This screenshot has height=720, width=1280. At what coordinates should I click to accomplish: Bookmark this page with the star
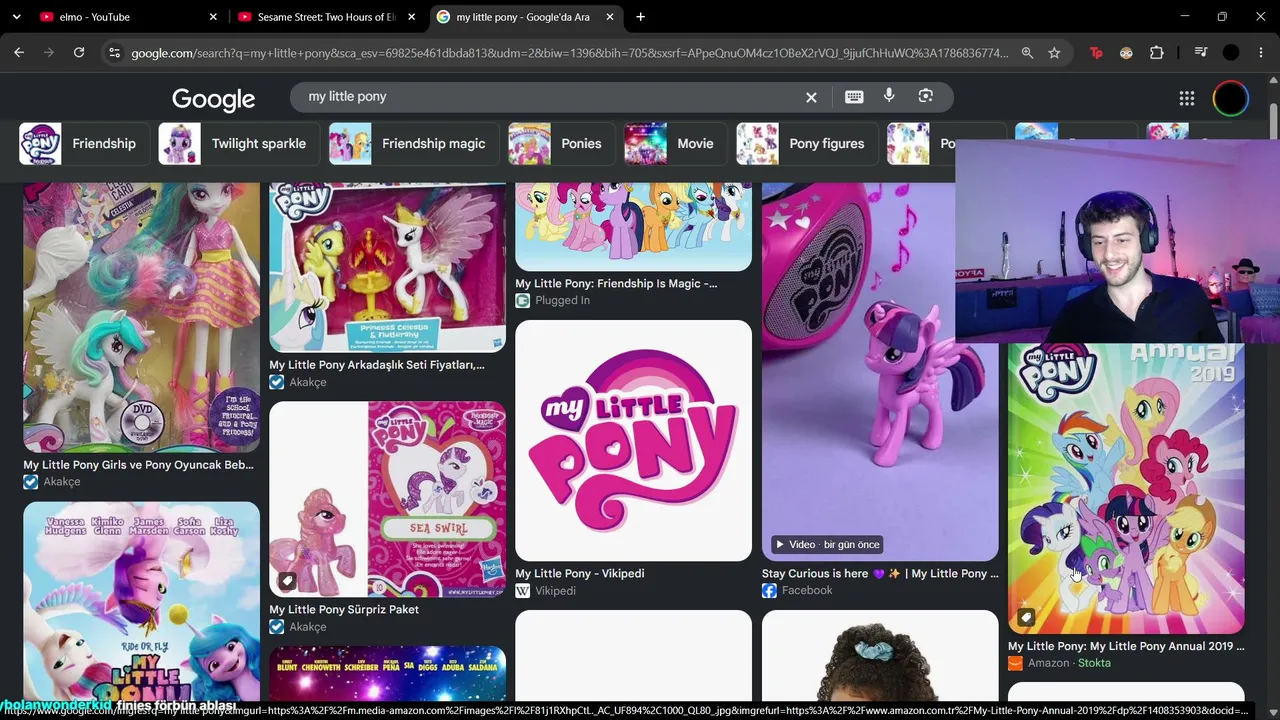(1054, 53)
